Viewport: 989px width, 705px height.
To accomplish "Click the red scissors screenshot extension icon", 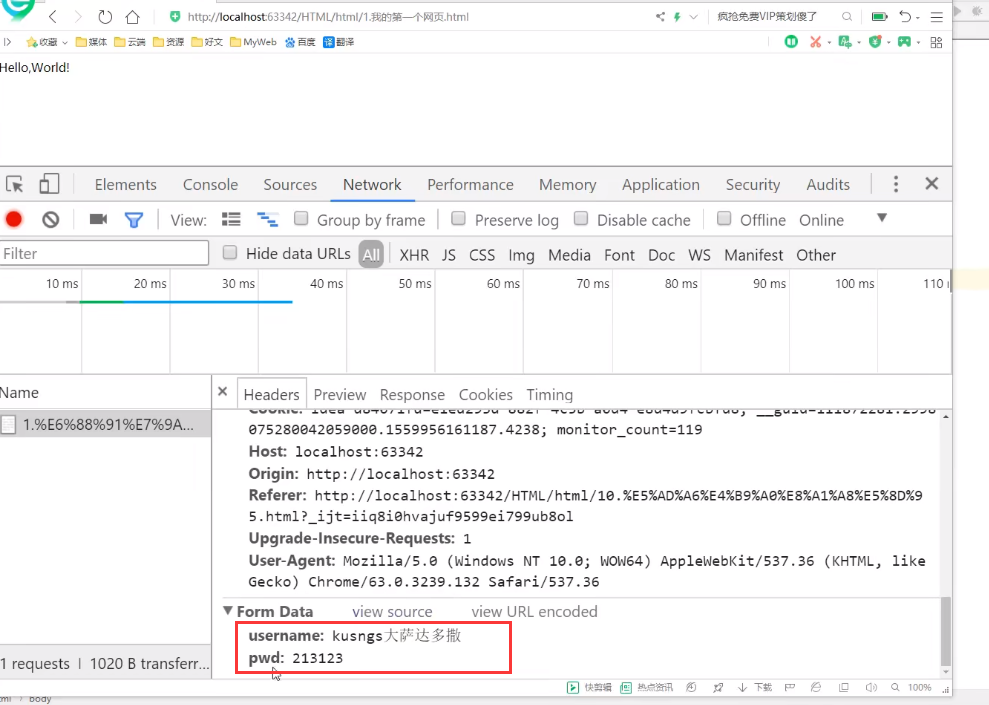I will (x=816, y=42).
